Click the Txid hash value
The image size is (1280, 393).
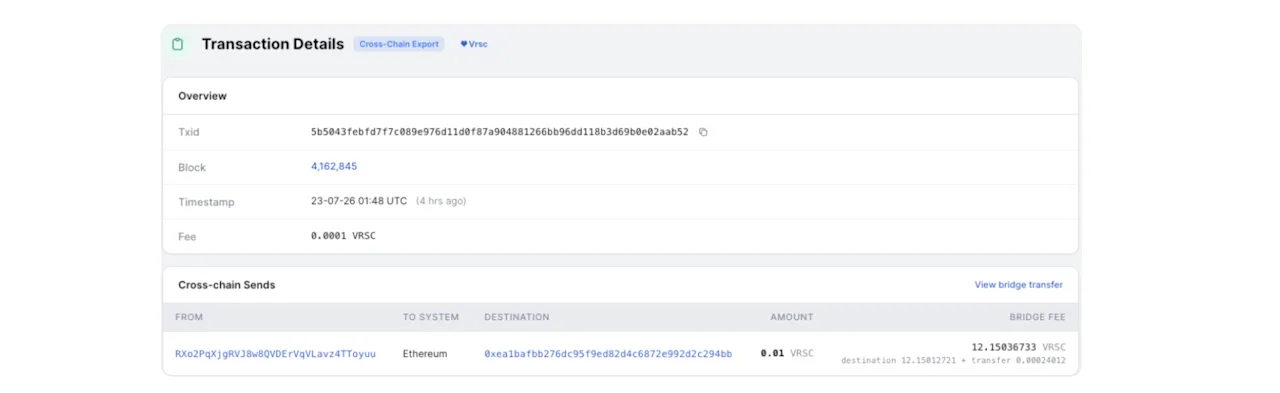tap(500, 132)
